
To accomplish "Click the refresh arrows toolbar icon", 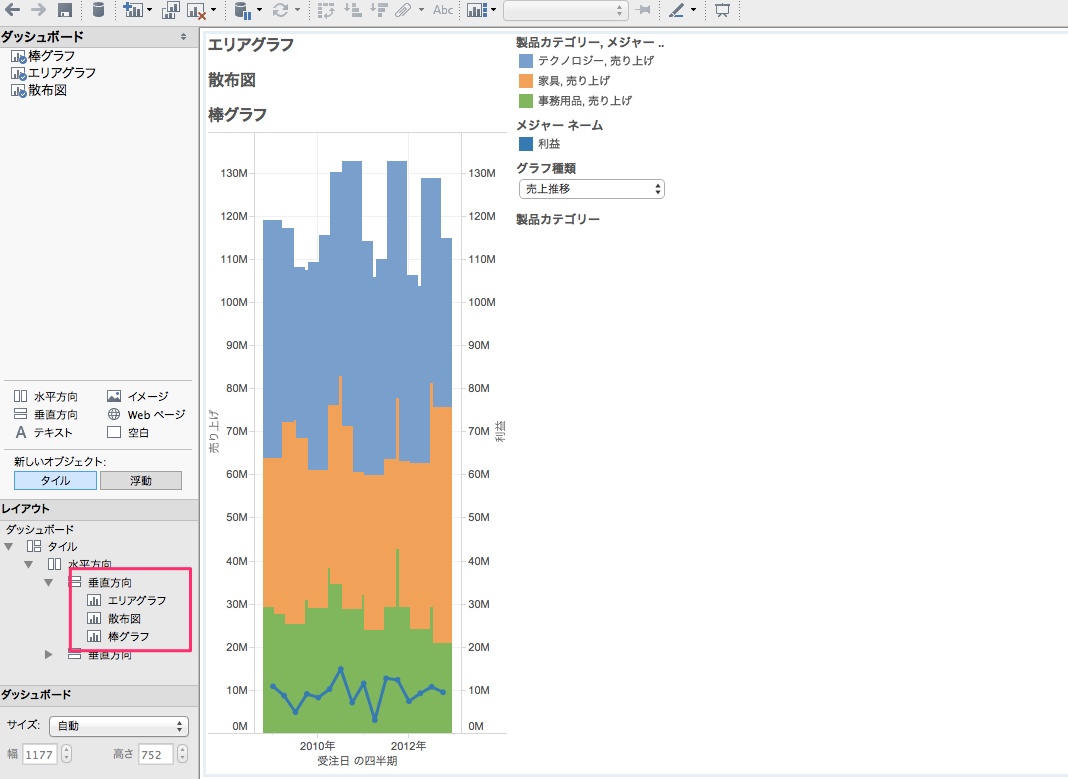I will (x=280, y=10).
